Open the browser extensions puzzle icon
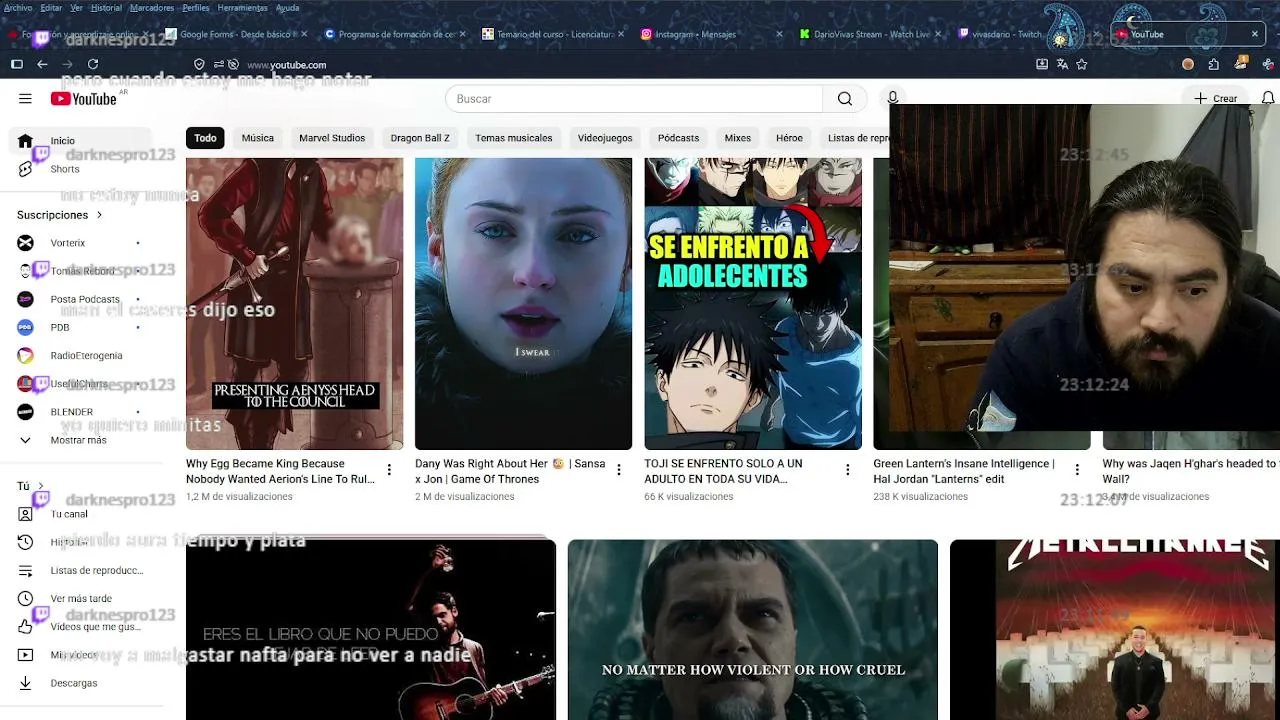This screenshot has width=1280, height=720. pyautogui.click(x=1213, y=64)
